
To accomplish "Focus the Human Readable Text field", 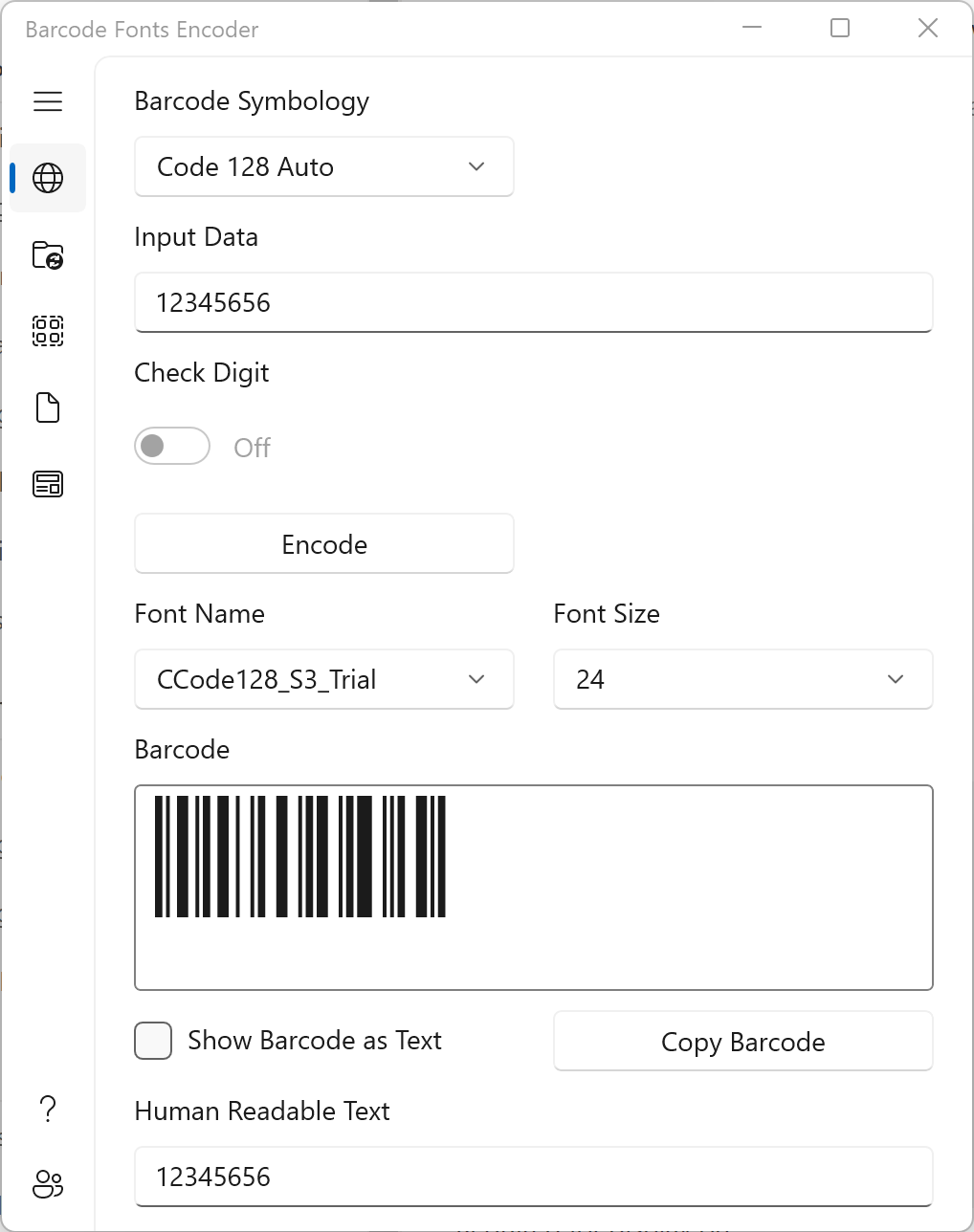I will 533,1177.
